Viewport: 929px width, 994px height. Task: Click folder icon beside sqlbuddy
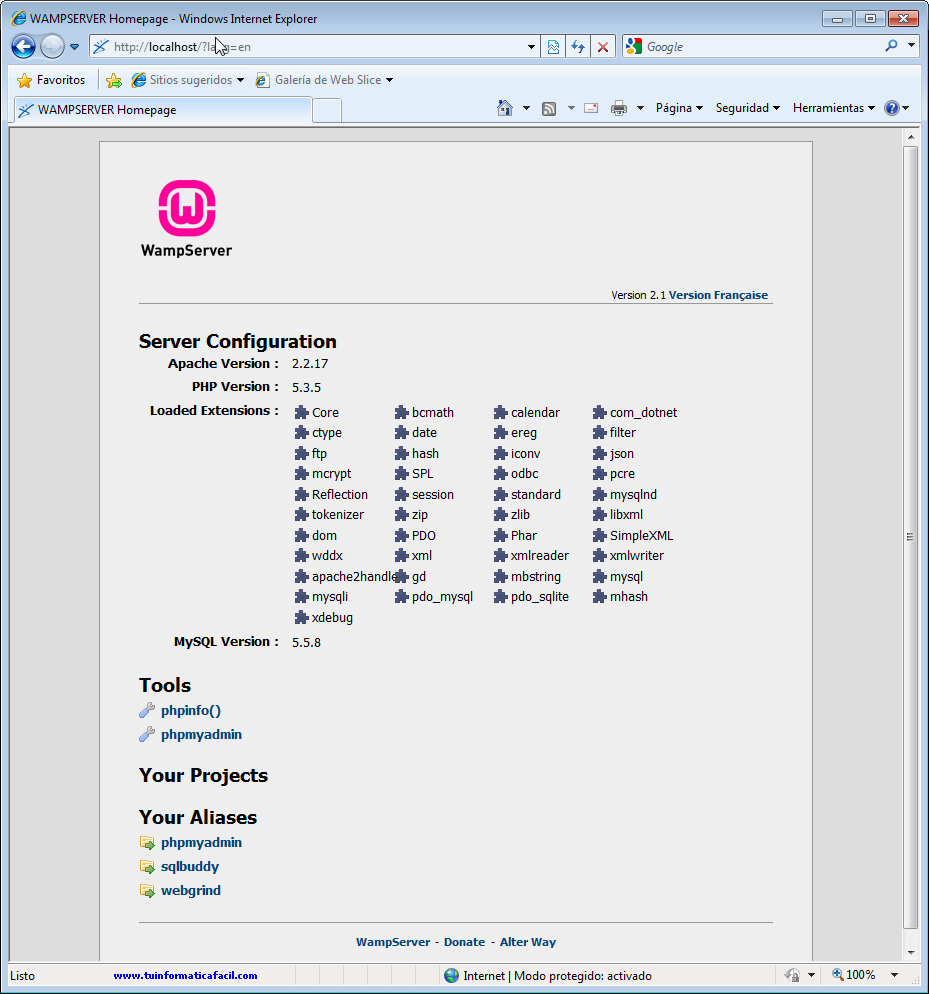pos(147,867)
